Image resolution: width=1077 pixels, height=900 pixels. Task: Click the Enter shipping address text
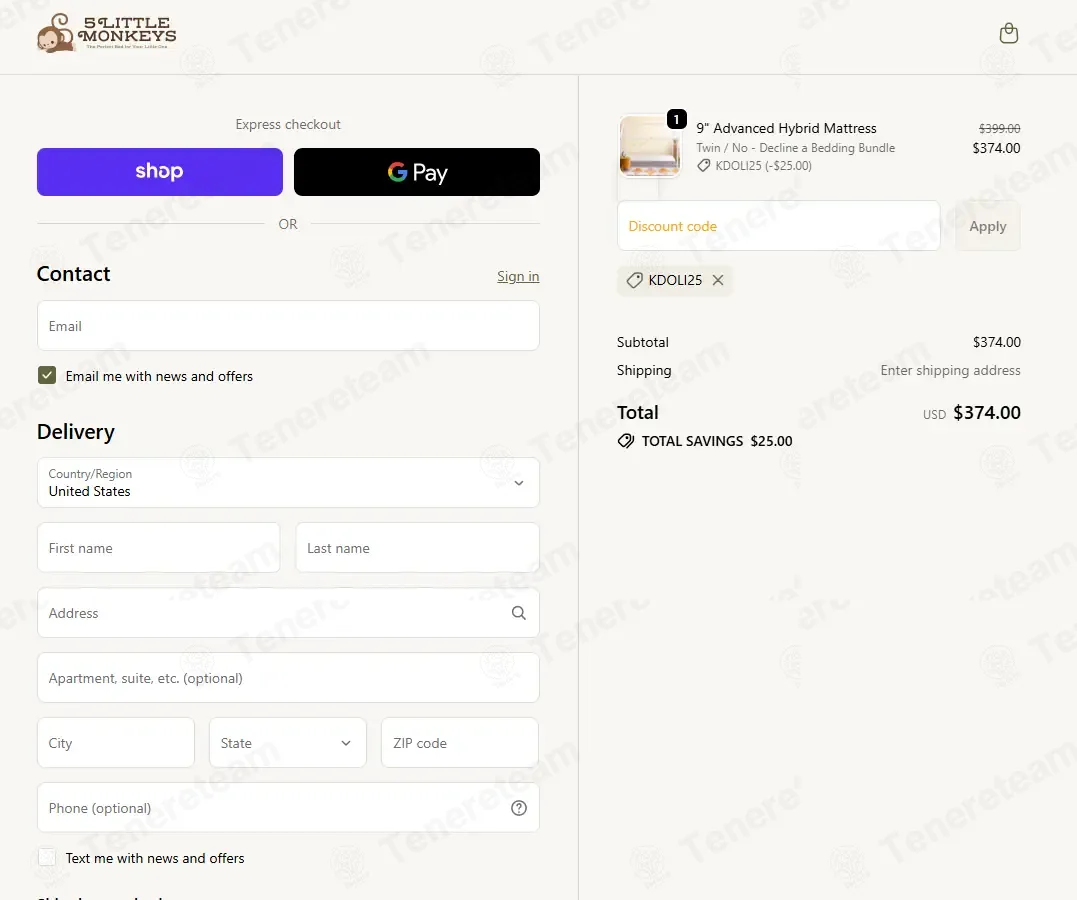pos(950,370)
